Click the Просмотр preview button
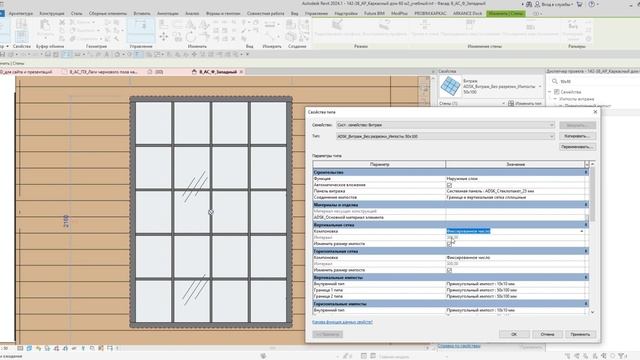 tap(328, 334)
